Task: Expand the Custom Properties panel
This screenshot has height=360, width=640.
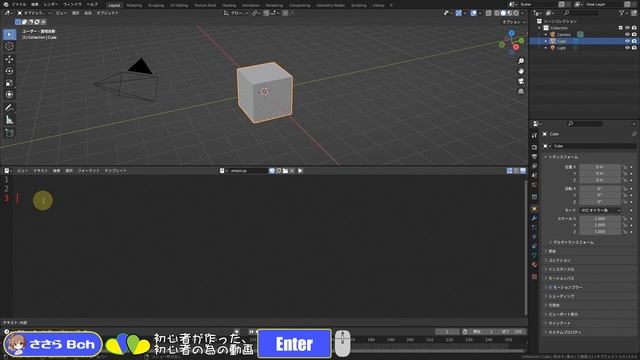Action: point(564,332)
